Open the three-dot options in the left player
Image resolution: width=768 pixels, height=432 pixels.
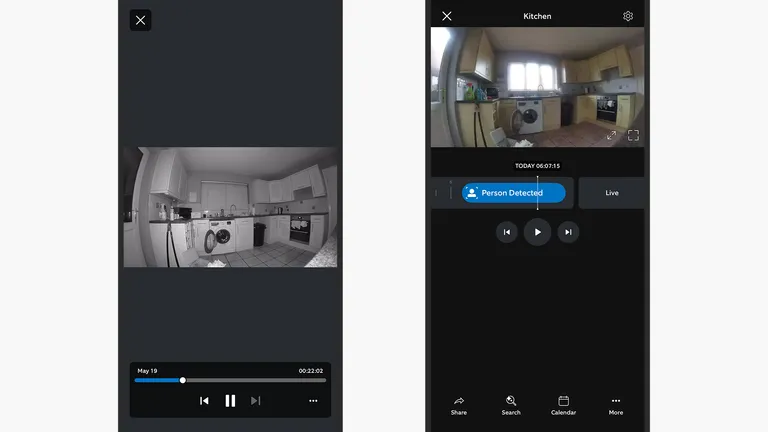tap(313, 400)
